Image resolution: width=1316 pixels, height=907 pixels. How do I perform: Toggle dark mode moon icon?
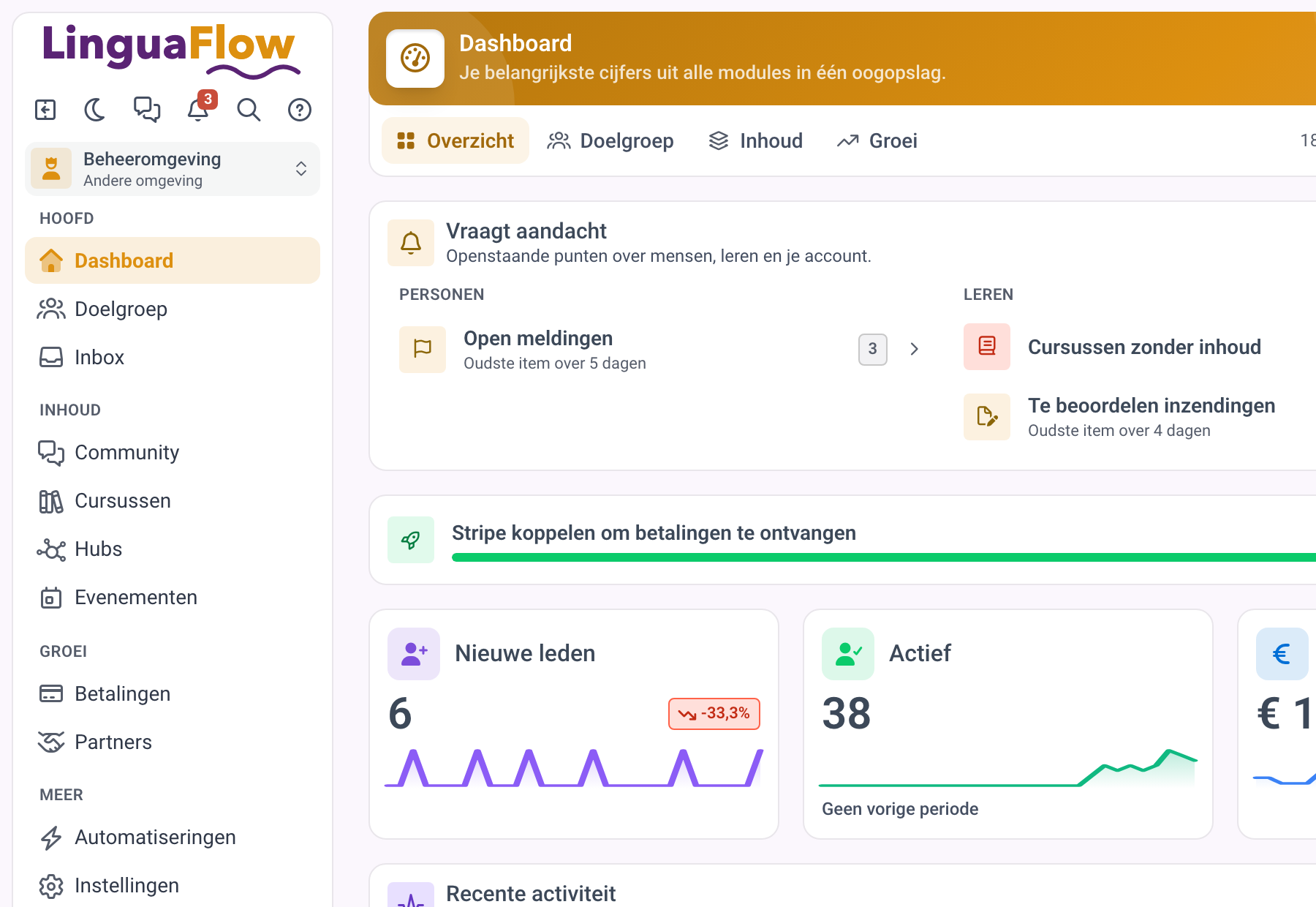click(x=95, y=110)
